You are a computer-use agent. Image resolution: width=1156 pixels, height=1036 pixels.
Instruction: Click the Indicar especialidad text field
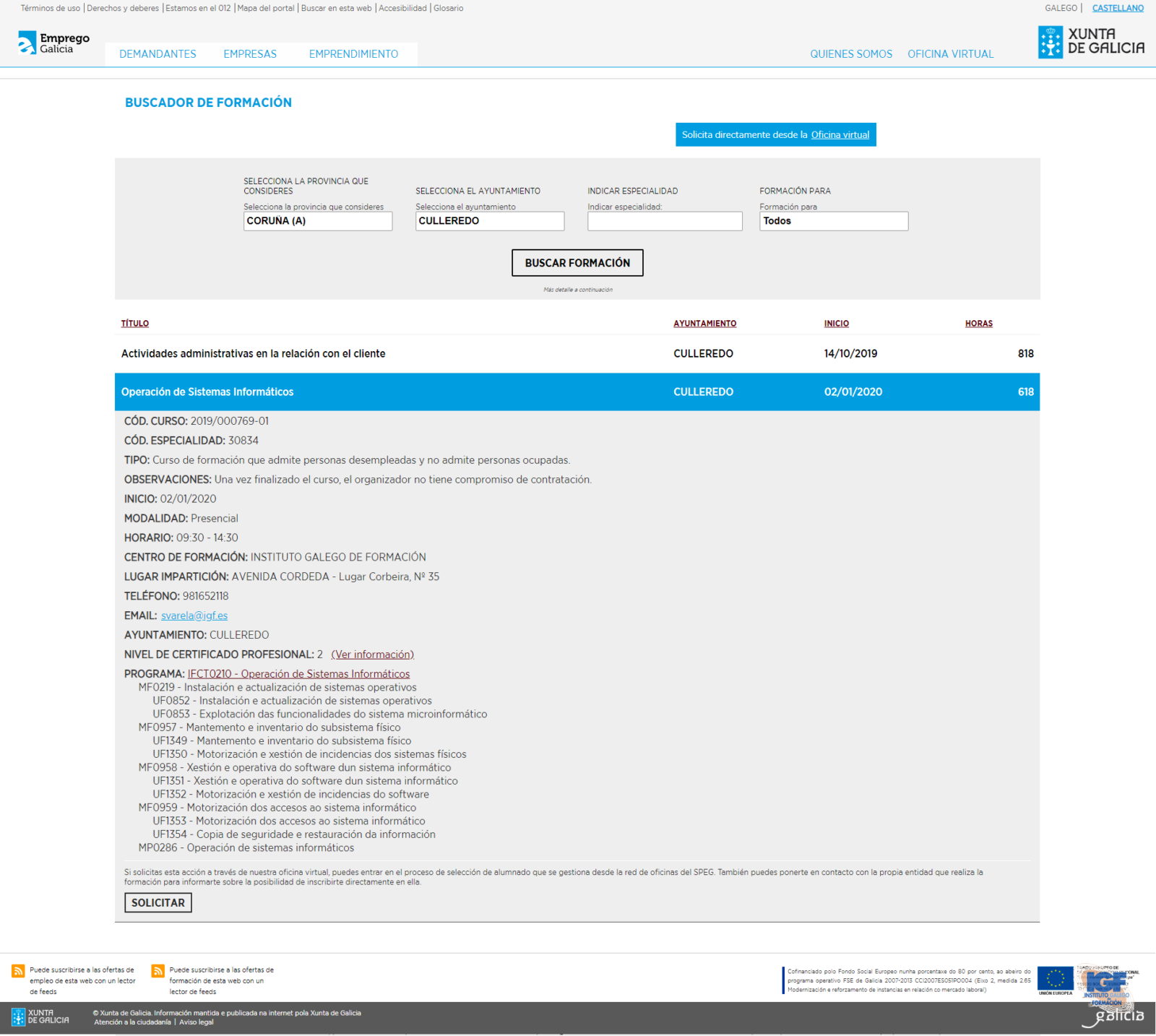click(x=664, y=221)
